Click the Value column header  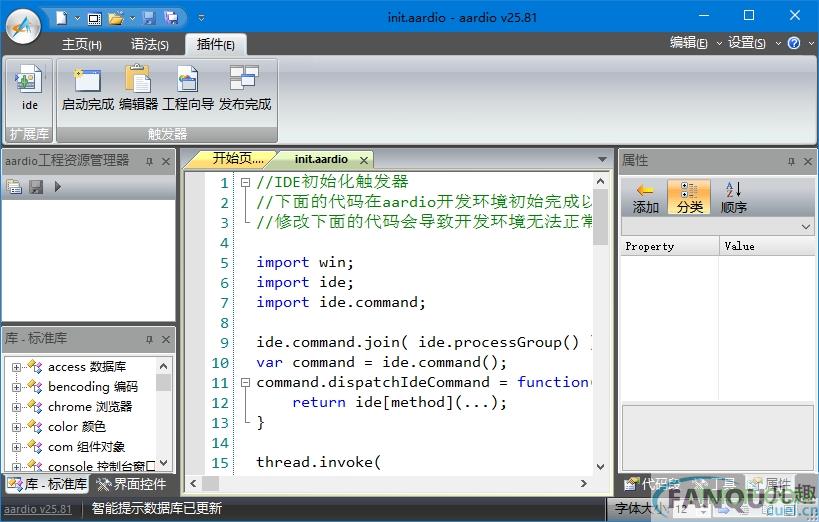point(767,246)
